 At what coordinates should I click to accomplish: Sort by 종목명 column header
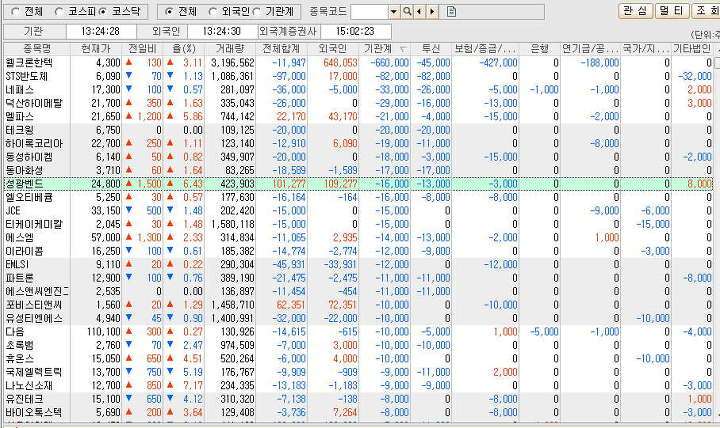pyautogui.click(x=37, y=48)
